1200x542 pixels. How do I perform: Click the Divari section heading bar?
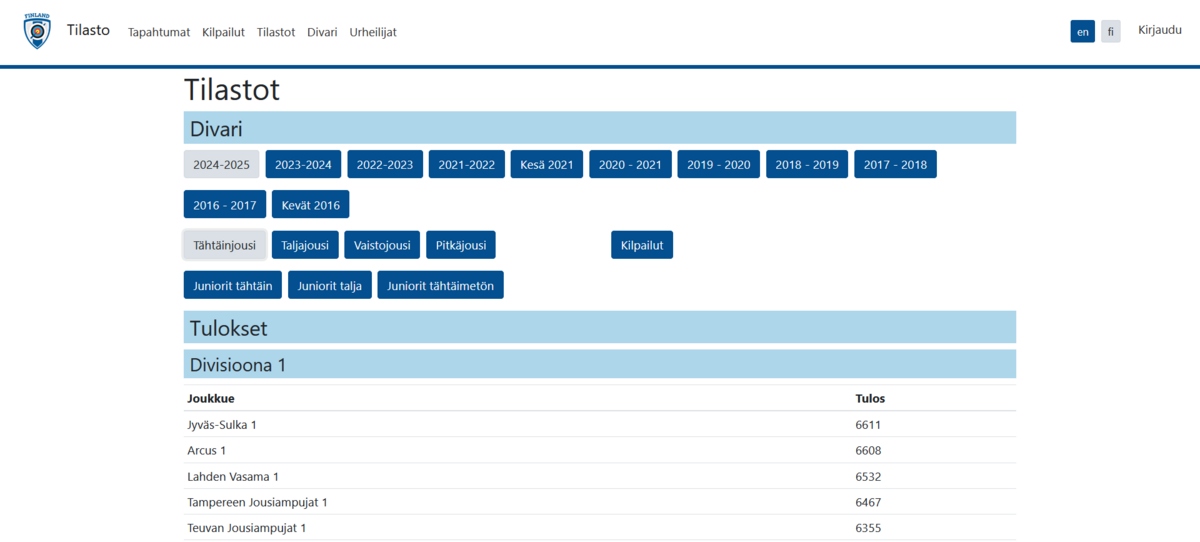600,128
